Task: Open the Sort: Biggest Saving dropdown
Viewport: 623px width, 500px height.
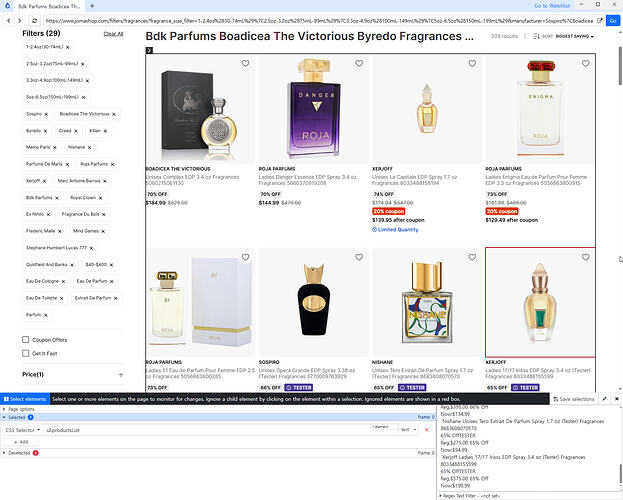Action: click(563, 36)
